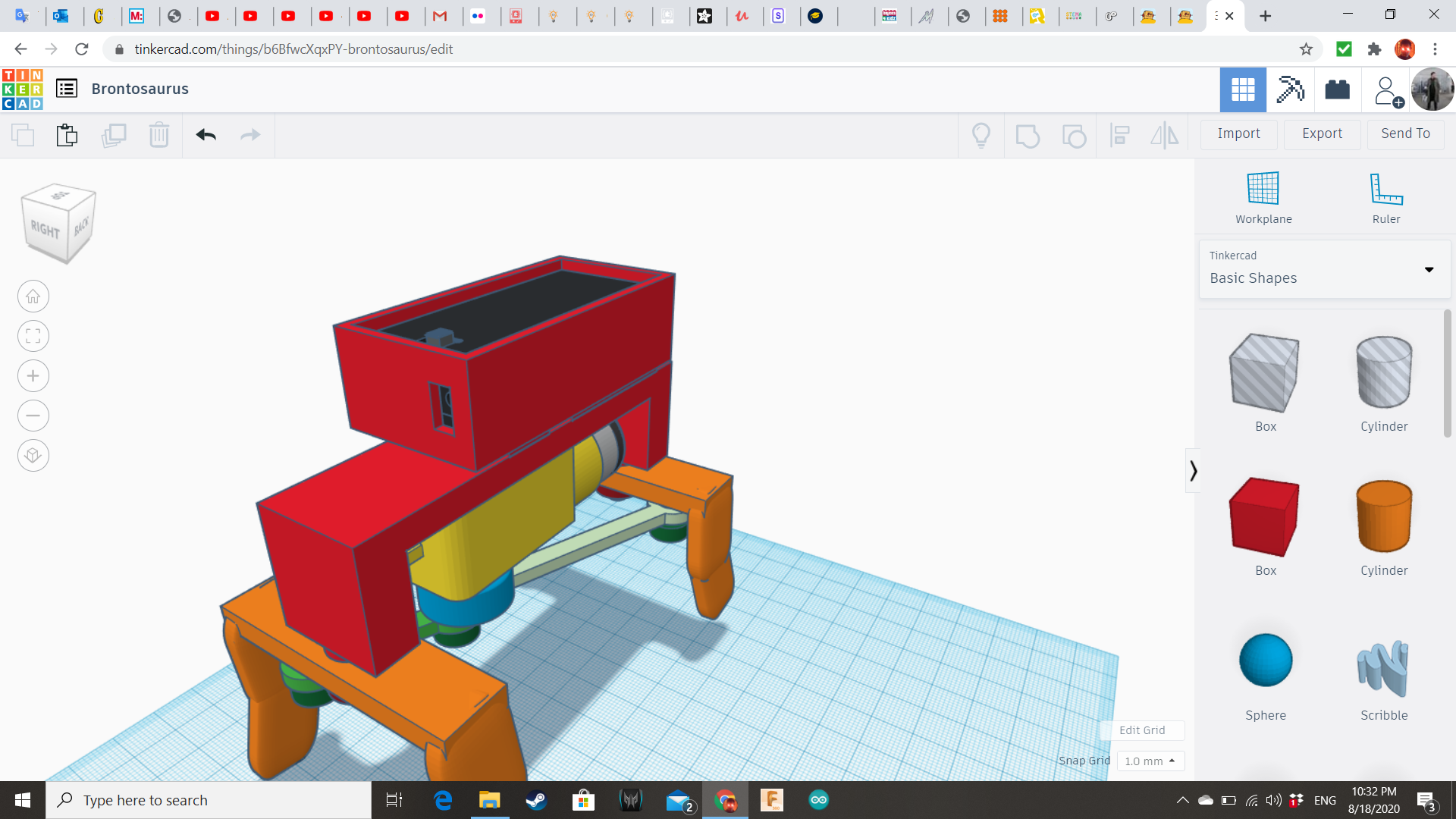Click Fit all in view icon
Screen dimensions: 1456x819
[x=33, y=336]
